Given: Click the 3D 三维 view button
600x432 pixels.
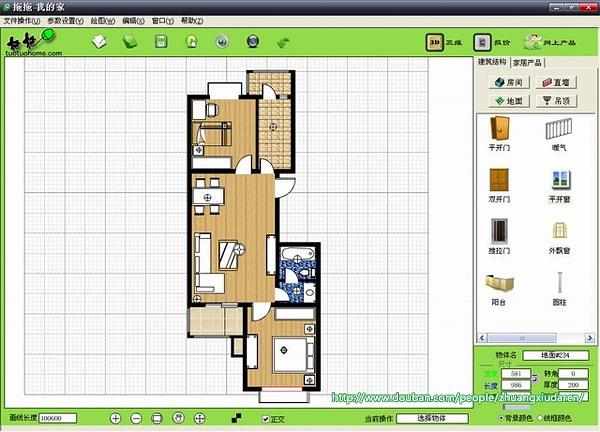Looking at the screenshot, I should (443, 43).
